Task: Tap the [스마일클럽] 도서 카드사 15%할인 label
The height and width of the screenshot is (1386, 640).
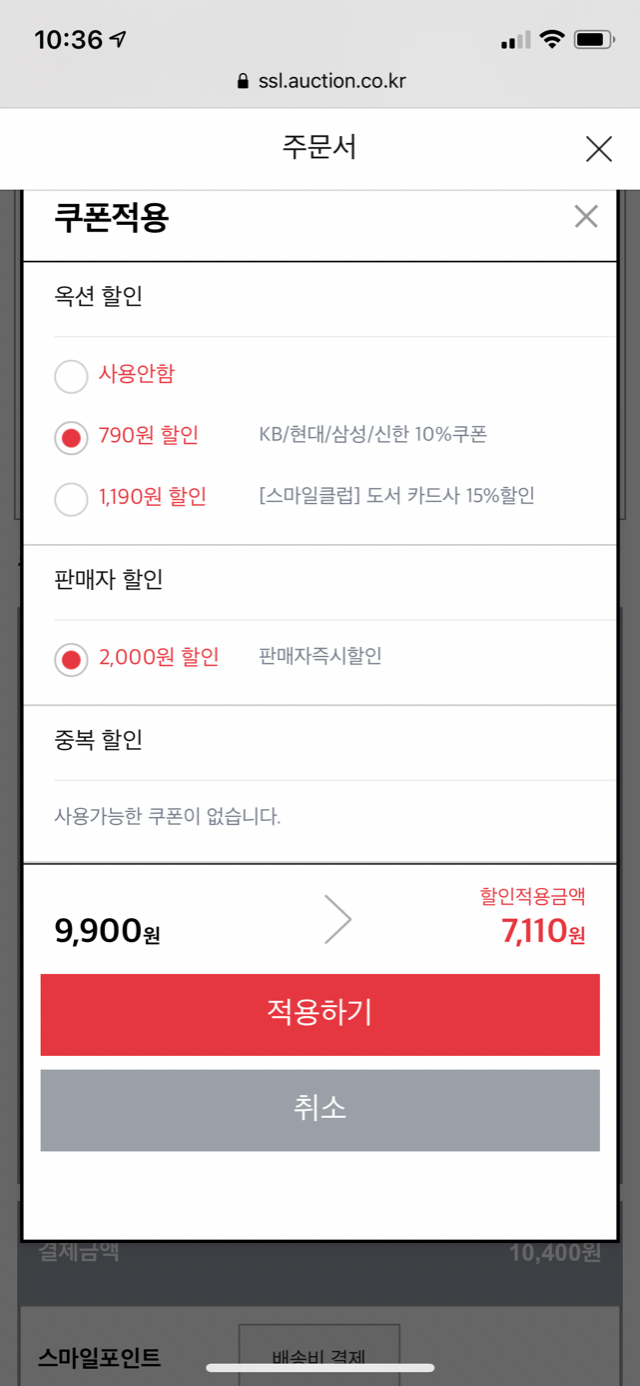Action: point(396,496)
